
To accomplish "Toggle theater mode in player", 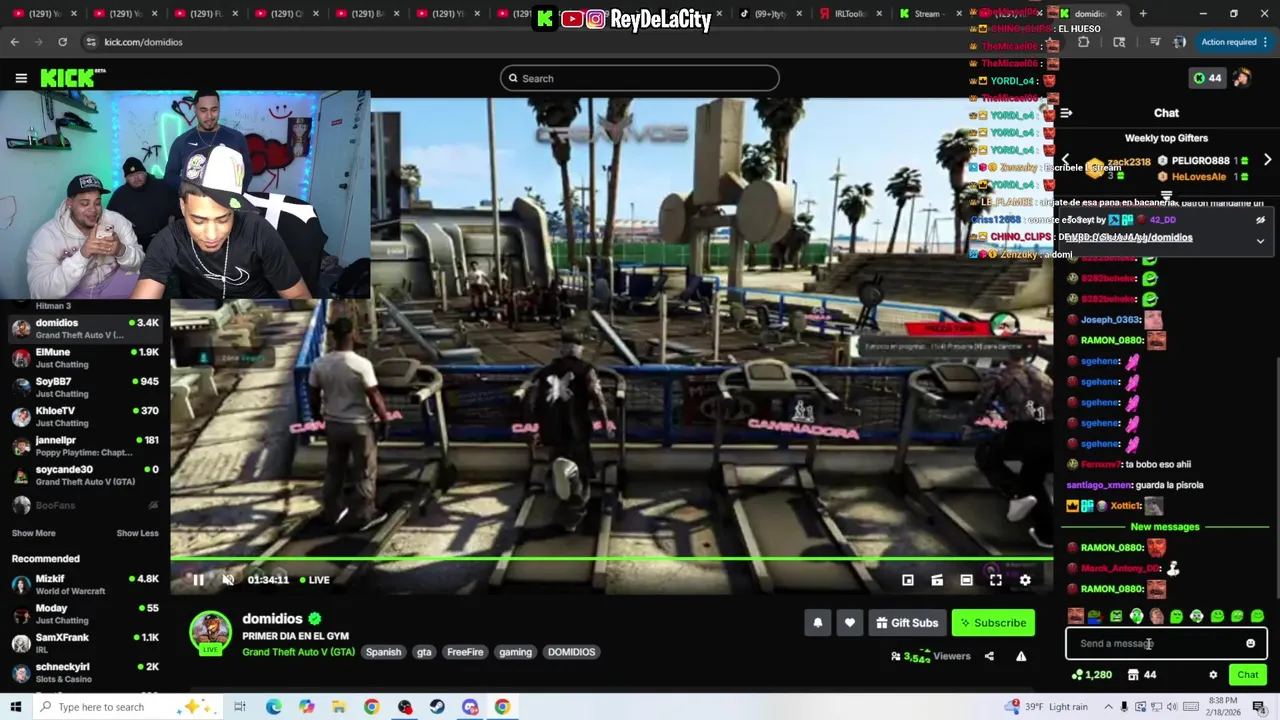I will pos(966,580).
